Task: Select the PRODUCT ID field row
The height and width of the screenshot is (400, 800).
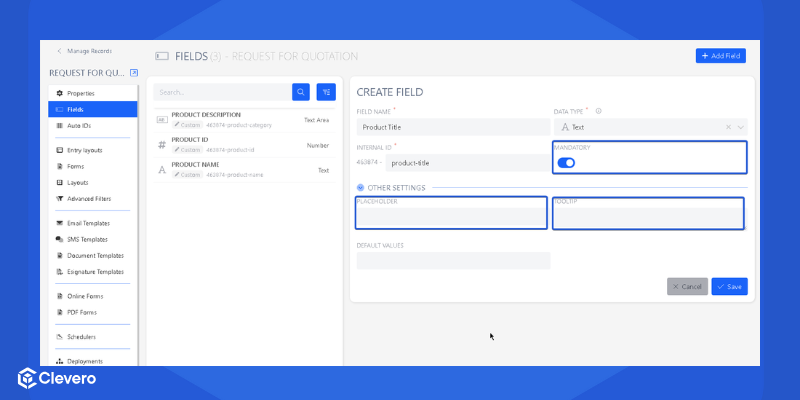Action: (244, 145)
